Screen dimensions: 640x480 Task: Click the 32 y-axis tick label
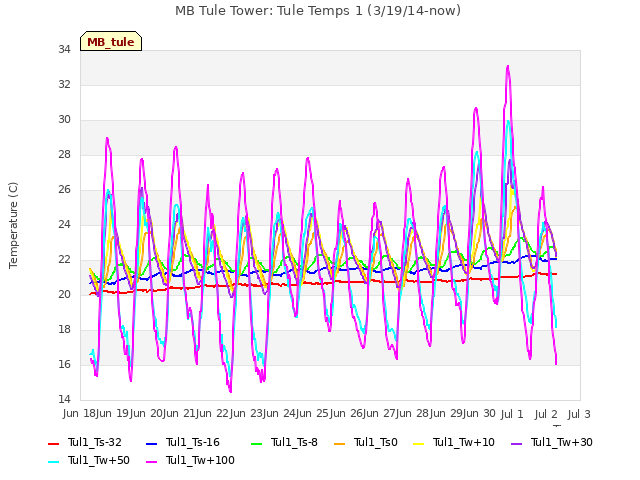pyautogui.click(x=64, y=84)
